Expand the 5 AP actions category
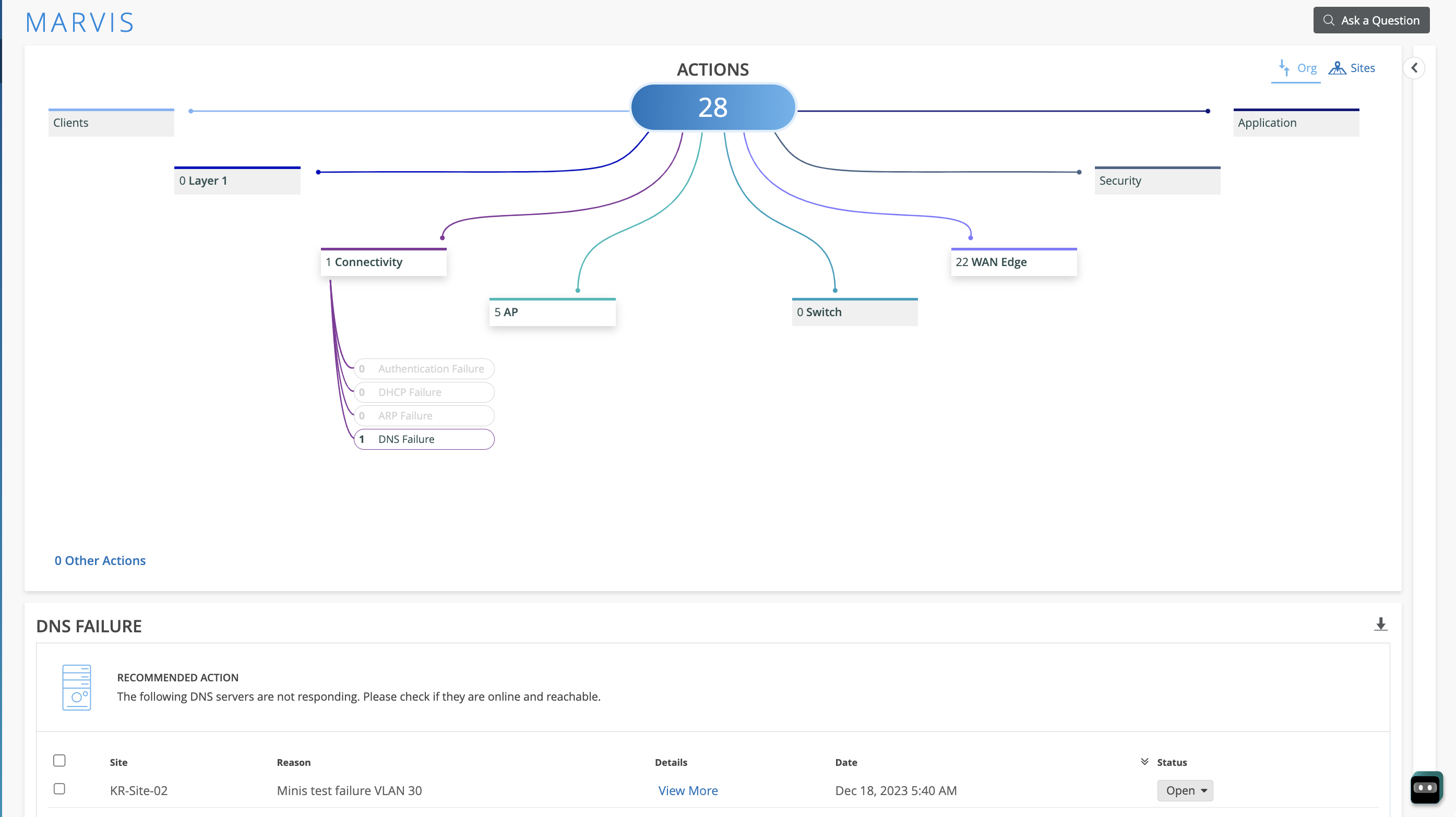Screen dimensions: 1456x817 (x=552, y=313)
